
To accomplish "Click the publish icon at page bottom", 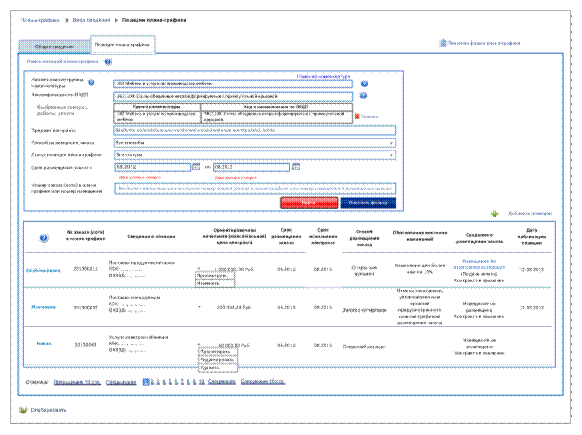I will 23,410.
